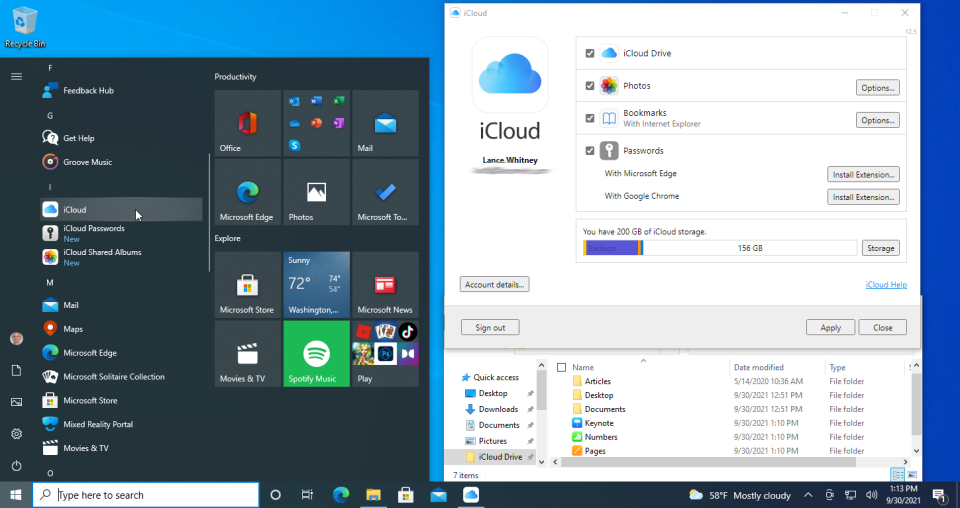Click in the taskbar search box
This screenshot has width=960, height=508.
146,495
